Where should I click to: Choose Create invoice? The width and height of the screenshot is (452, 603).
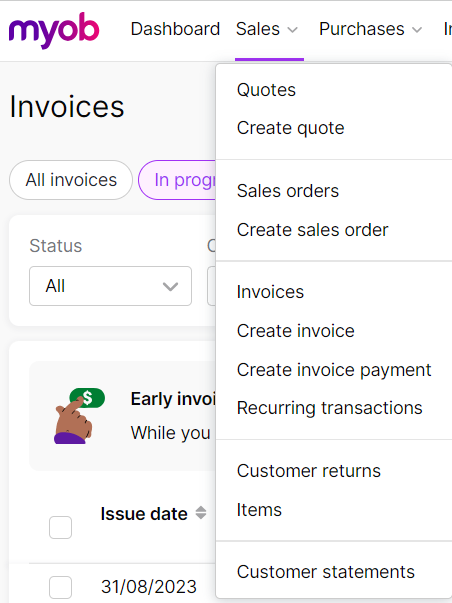(x=295, y=331)
